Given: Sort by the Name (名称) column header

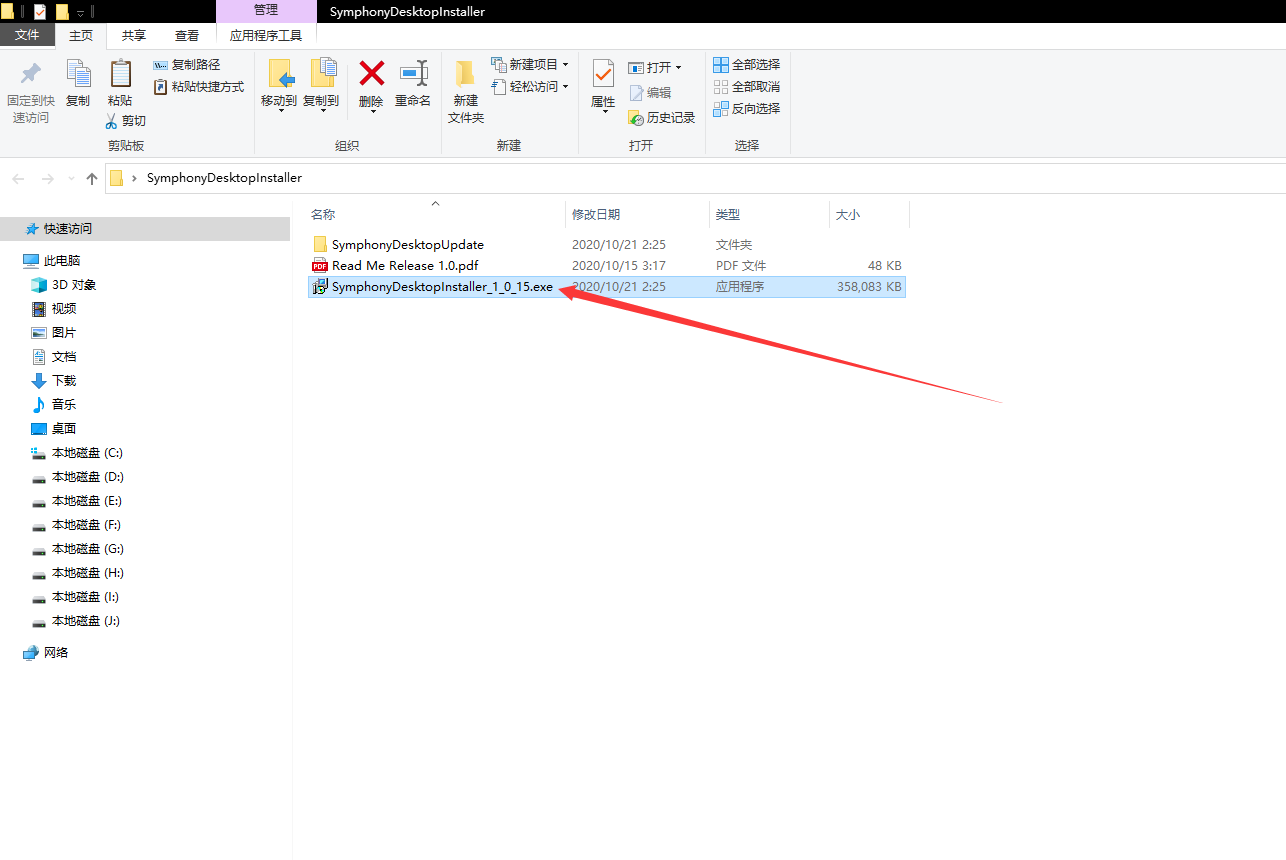Looking at the screenshot, I should click(x=323, y=215).
